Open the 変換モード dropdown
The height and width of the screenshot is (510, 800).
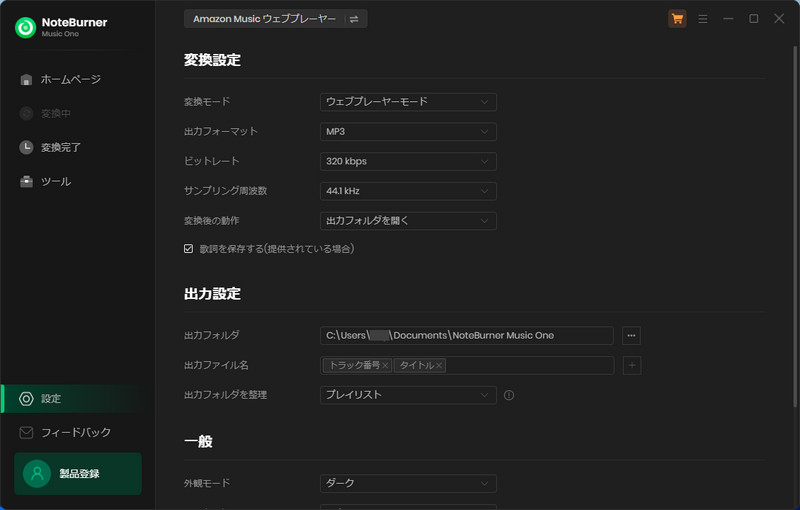click(408, 102)
